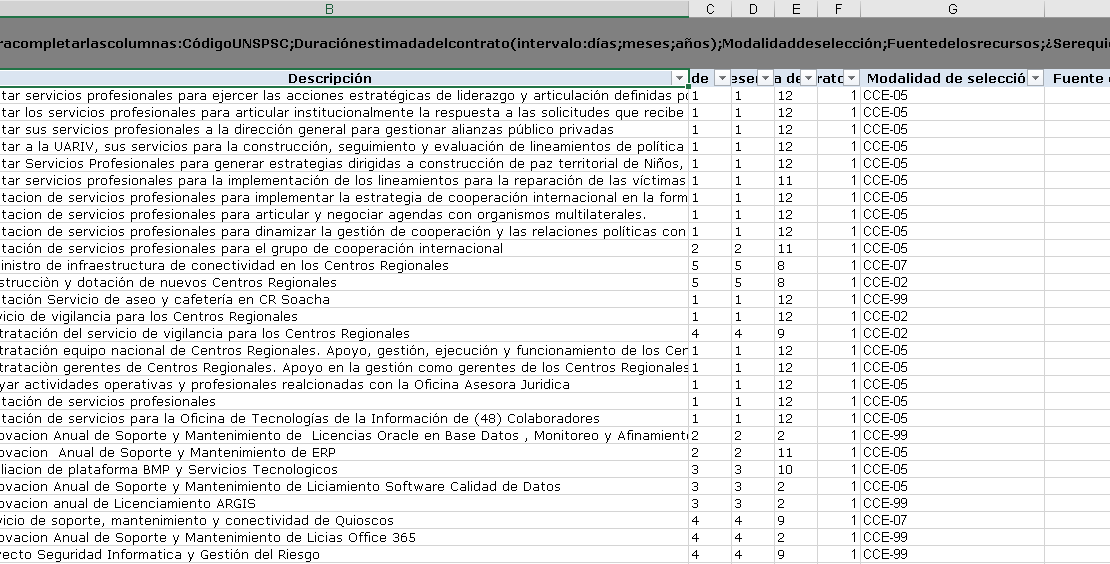Select column C value 2 in the grupo de cooperación internacional row

pyautogui.click(x=710, y=248)
